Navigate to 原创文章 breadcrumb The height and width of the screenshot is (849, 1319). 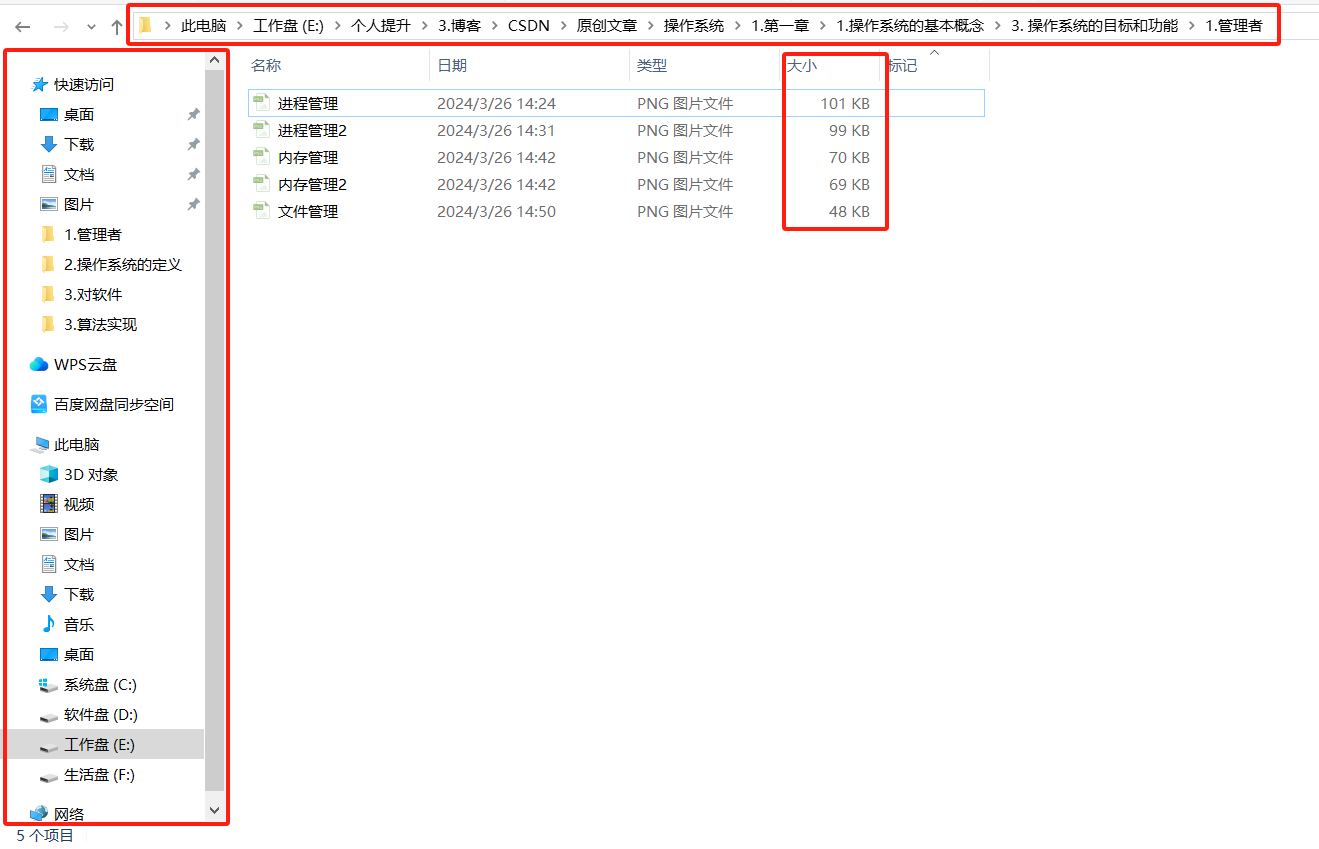[x=607, y=26]
